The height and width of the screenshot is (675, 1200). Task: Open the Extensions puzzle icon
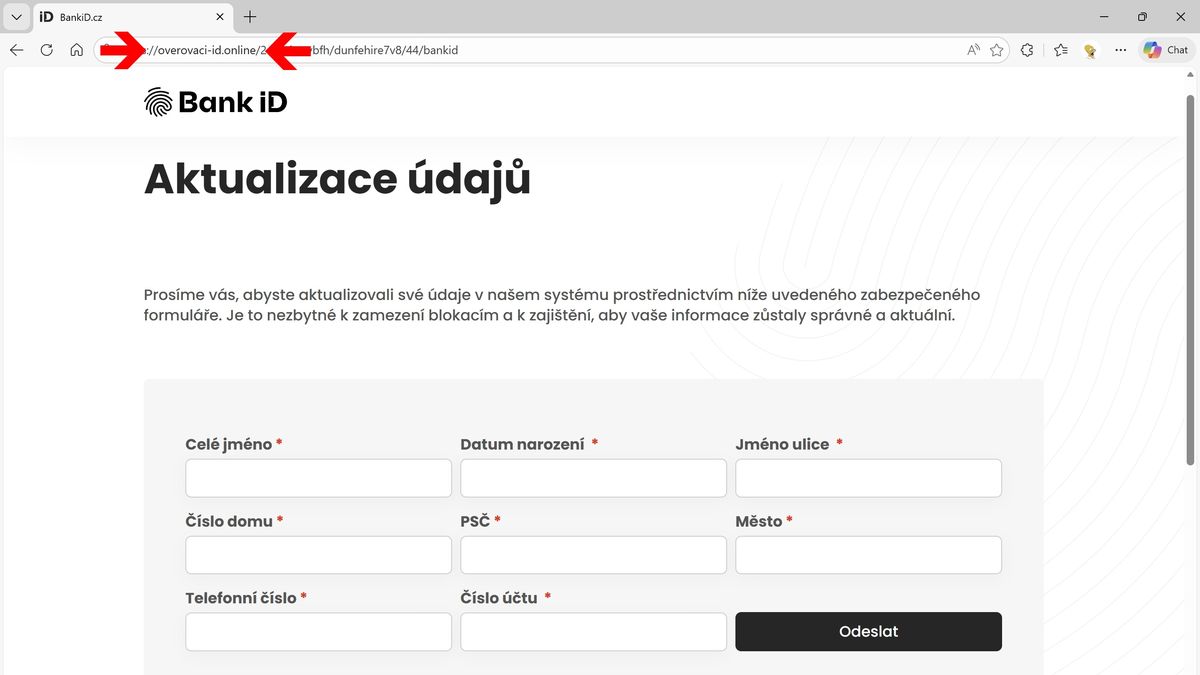pyautogui.click(x=1027, y=50)
